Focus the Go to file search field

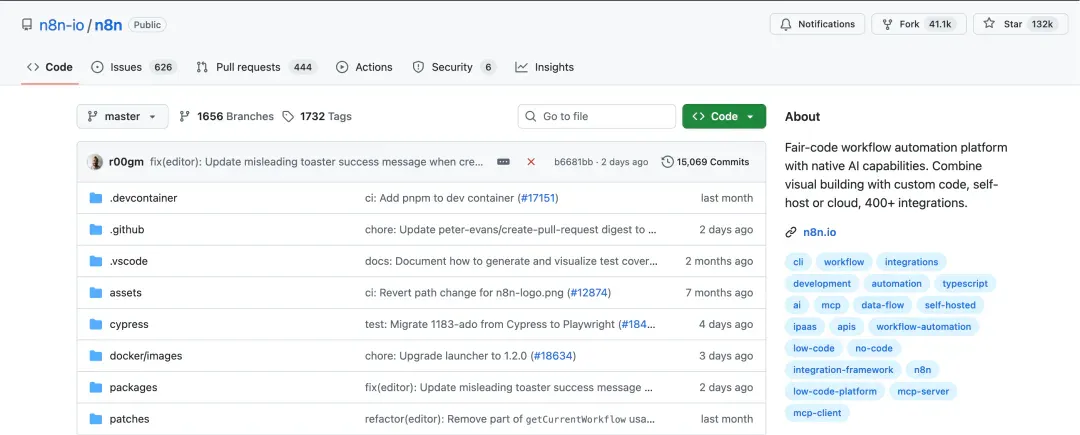pos(596,116)
